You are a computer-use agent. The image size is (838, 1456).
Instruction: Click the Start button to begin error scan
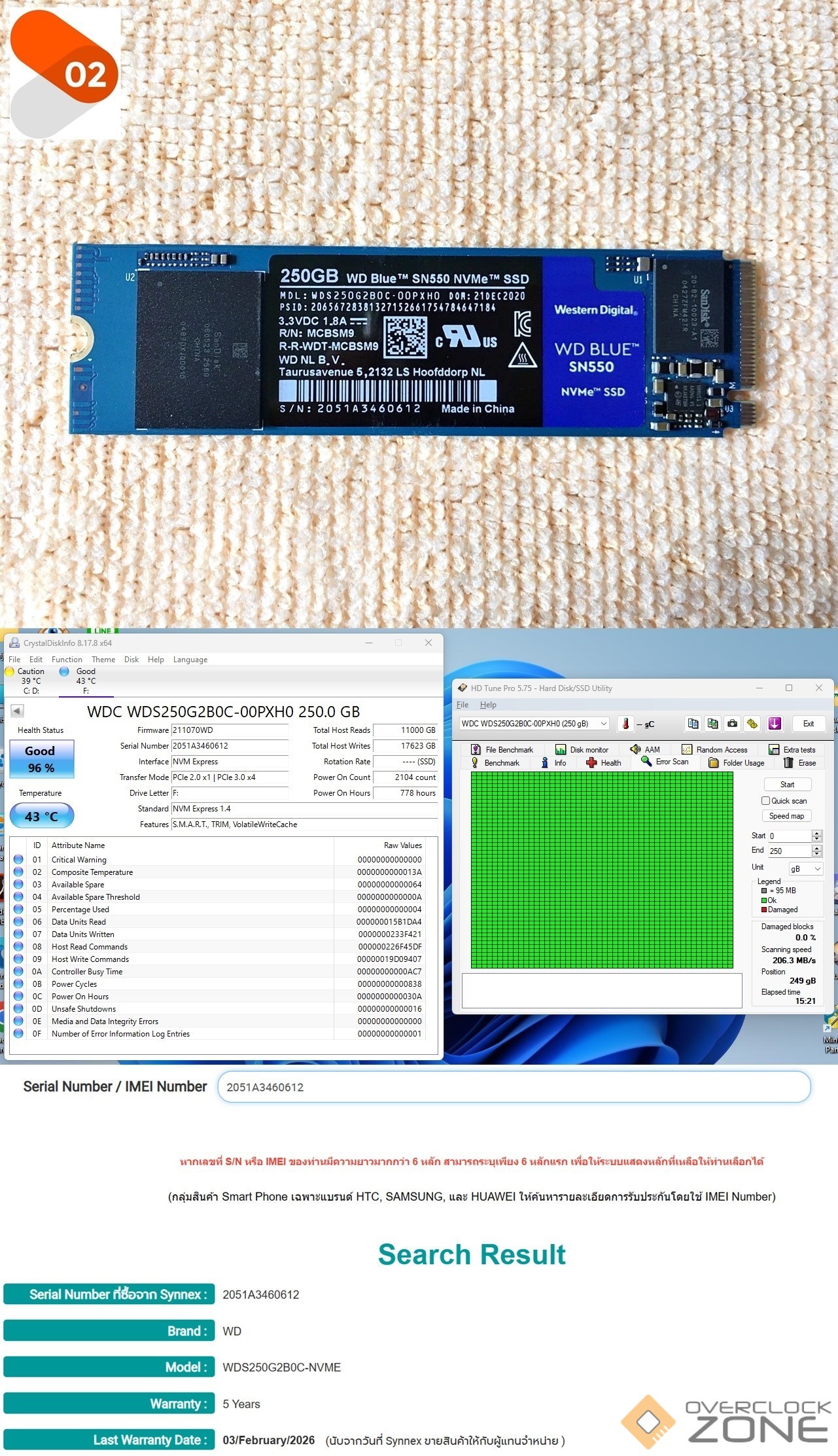tap(787, 785)
